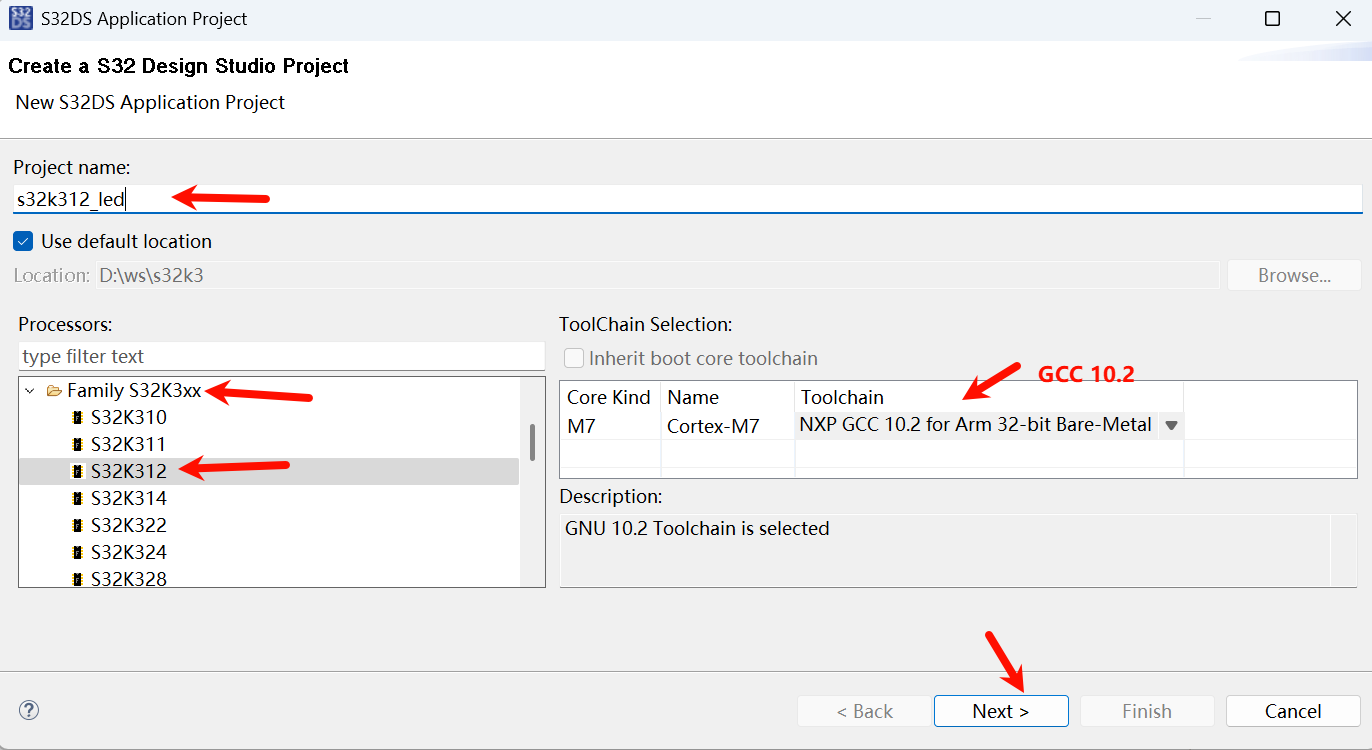Click the S32K312 chip icon
The height and width of the screenshot is (750, 1372).
pos(77,471)
